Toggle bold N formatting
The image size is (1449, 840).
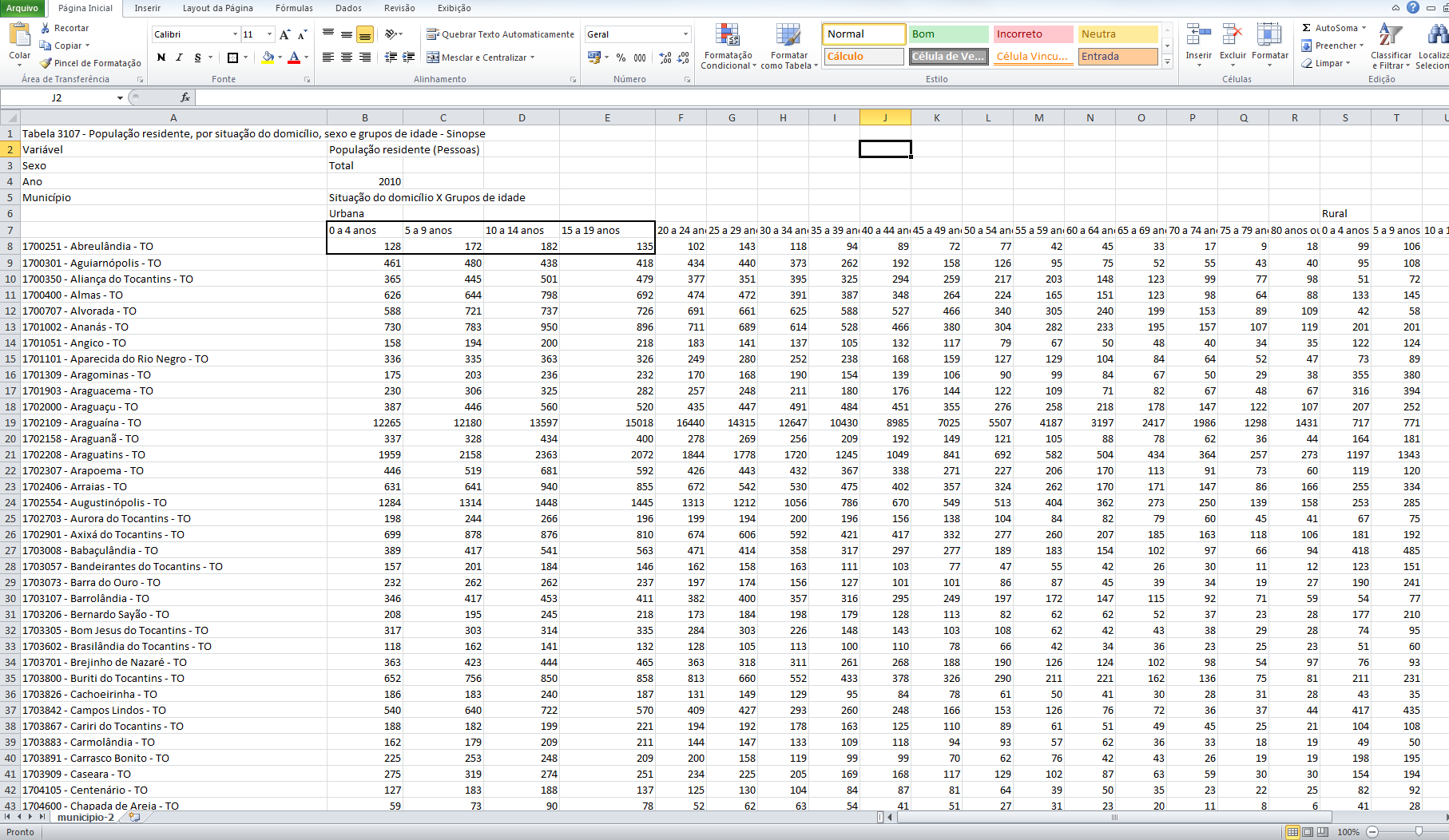(161, 57)
